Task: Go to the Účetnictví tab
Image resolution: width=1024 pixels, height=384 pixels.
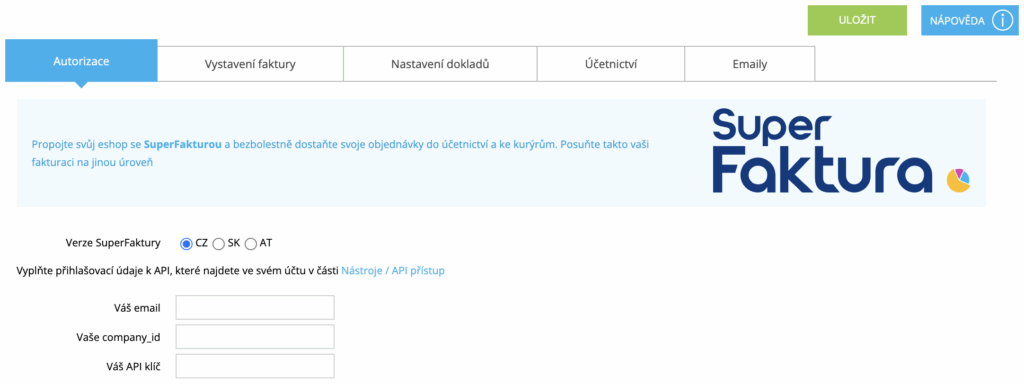Action: tap(611, 64)
